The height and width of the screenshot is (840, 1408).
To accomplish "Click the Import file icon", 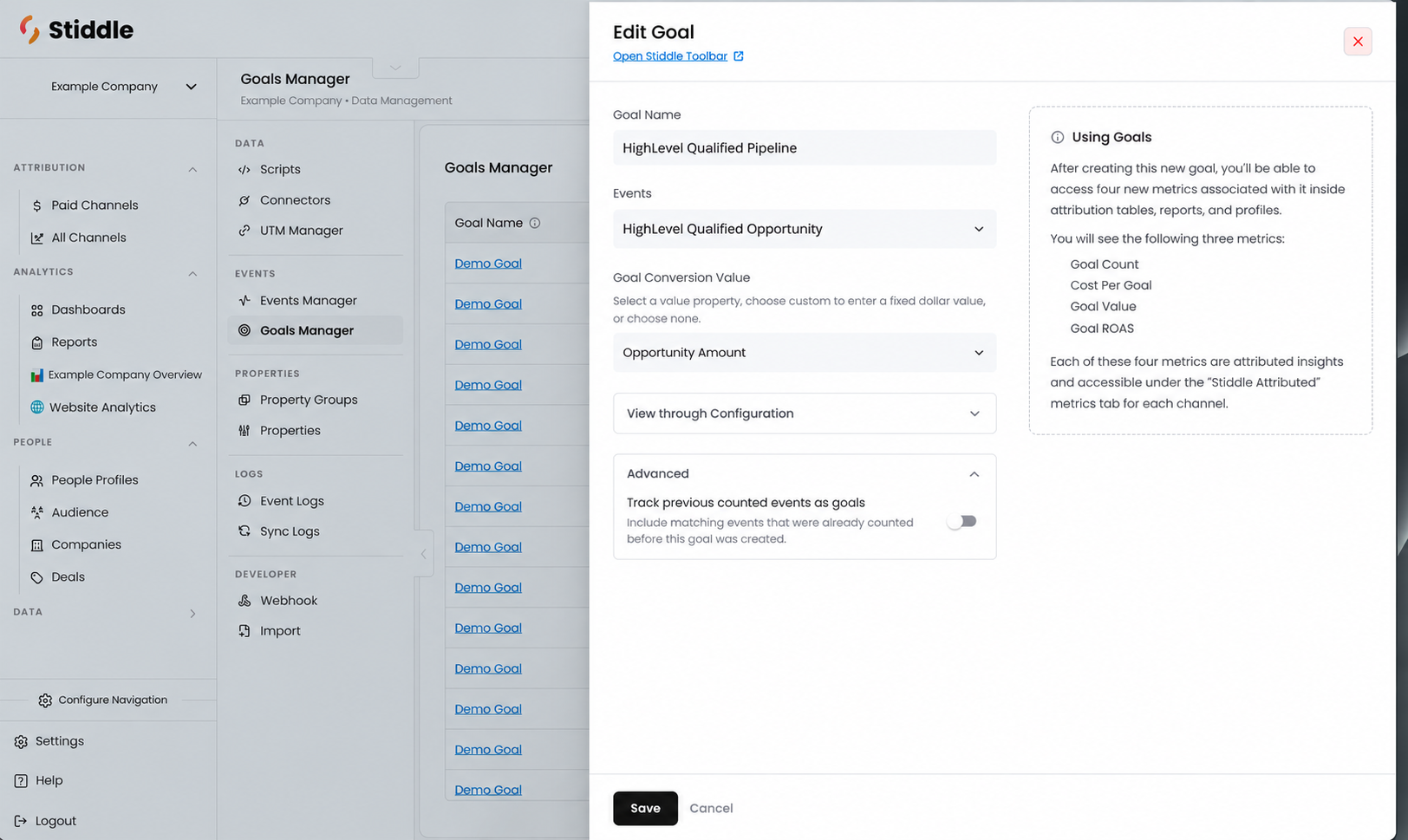I will pos(244,631).
